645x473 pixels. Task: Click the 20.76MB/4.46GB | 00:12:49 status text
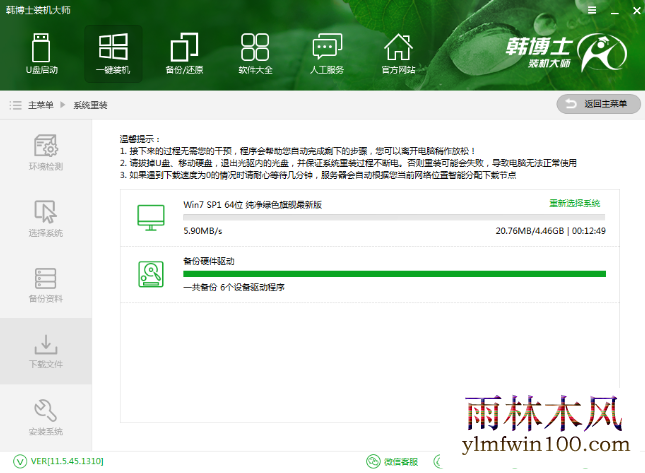pyautogui.click(x=550, y=231)
